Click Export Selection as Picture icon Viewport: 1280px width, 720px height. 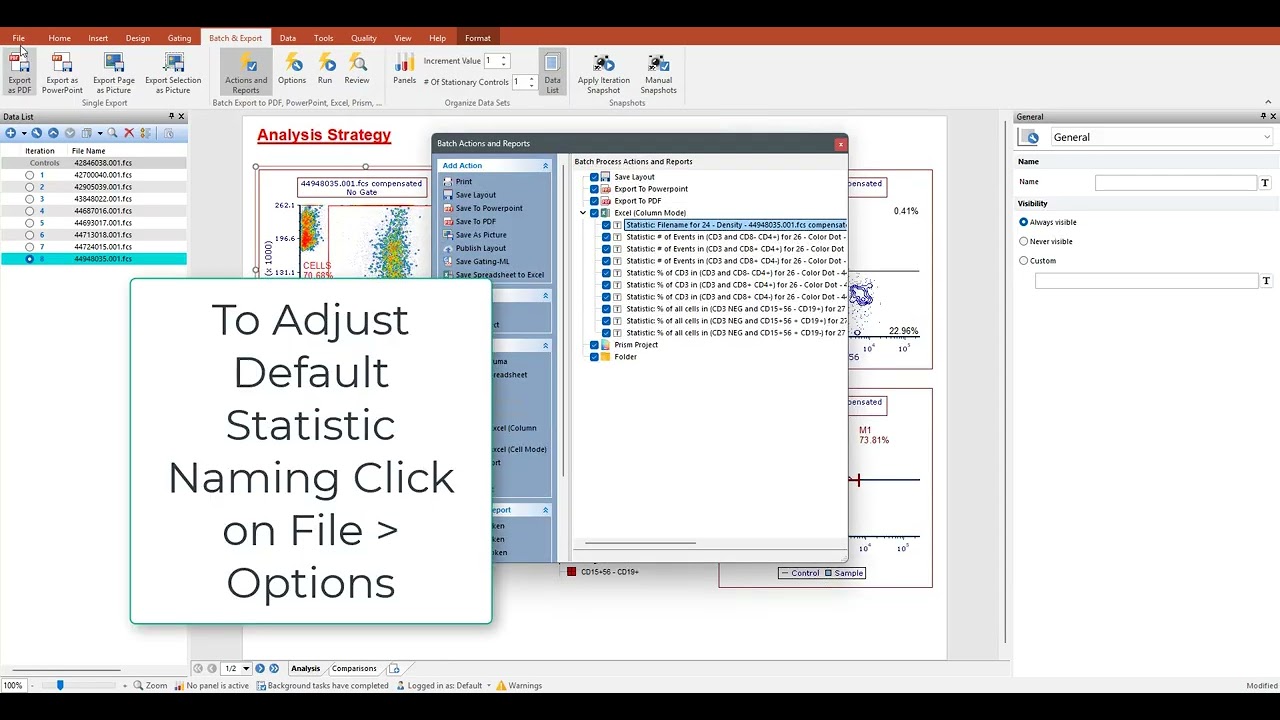point(173,74)
